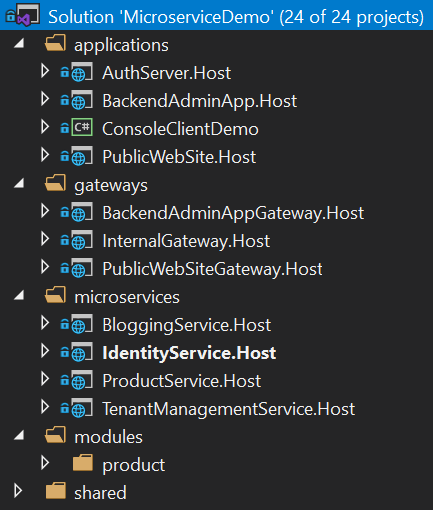
Task: Collapse the gateways folder arrow
Action: (19, 183)
